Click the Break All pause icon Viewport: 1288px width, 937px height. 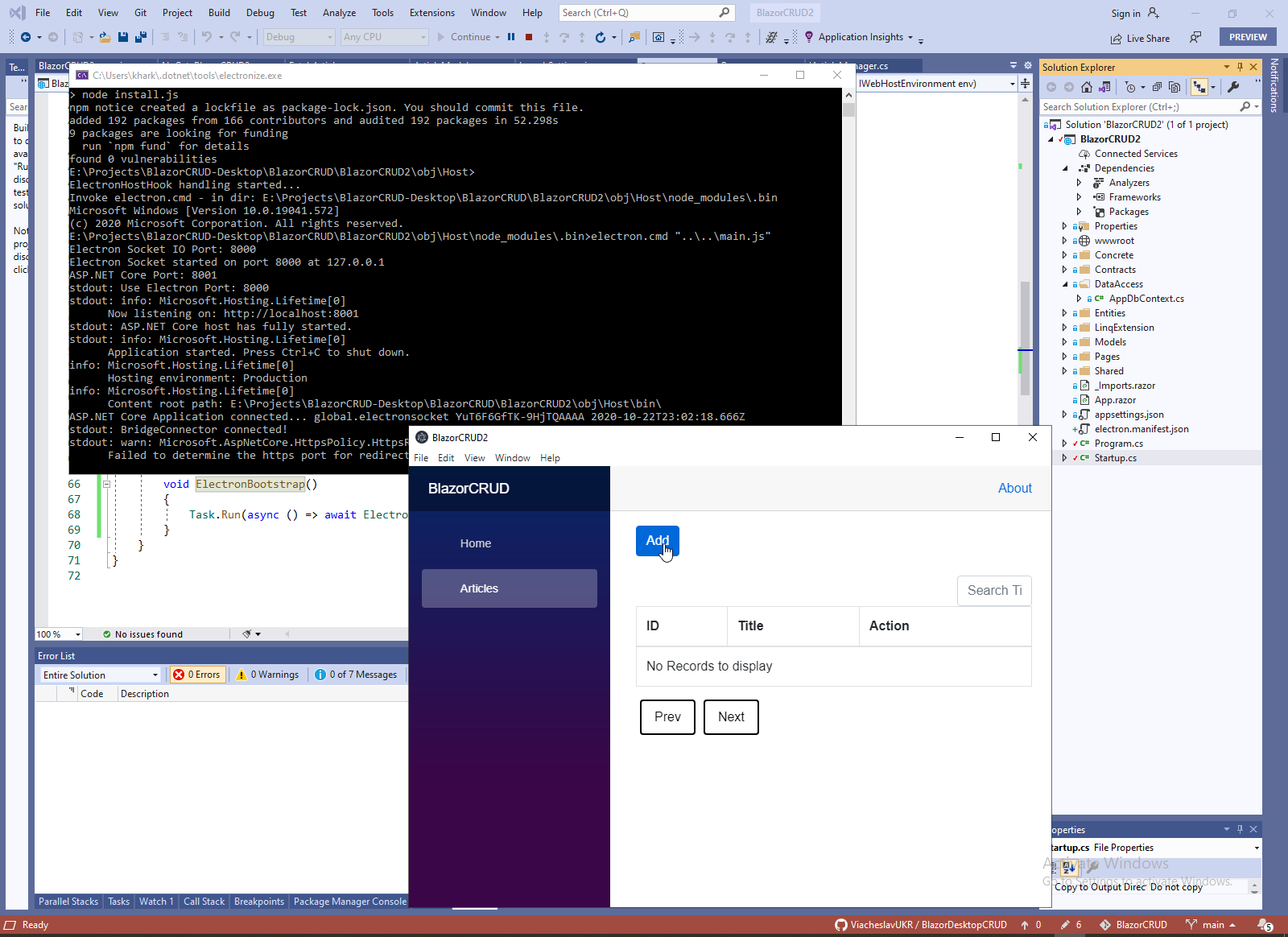(x=511, y=37)
